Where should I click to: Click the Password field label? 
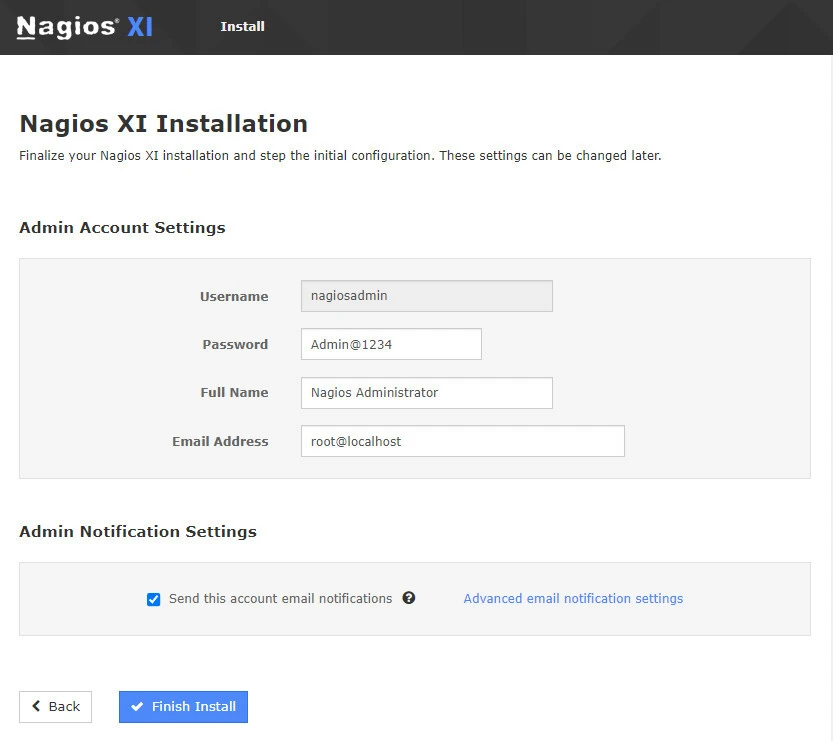(x=235, y=344)
